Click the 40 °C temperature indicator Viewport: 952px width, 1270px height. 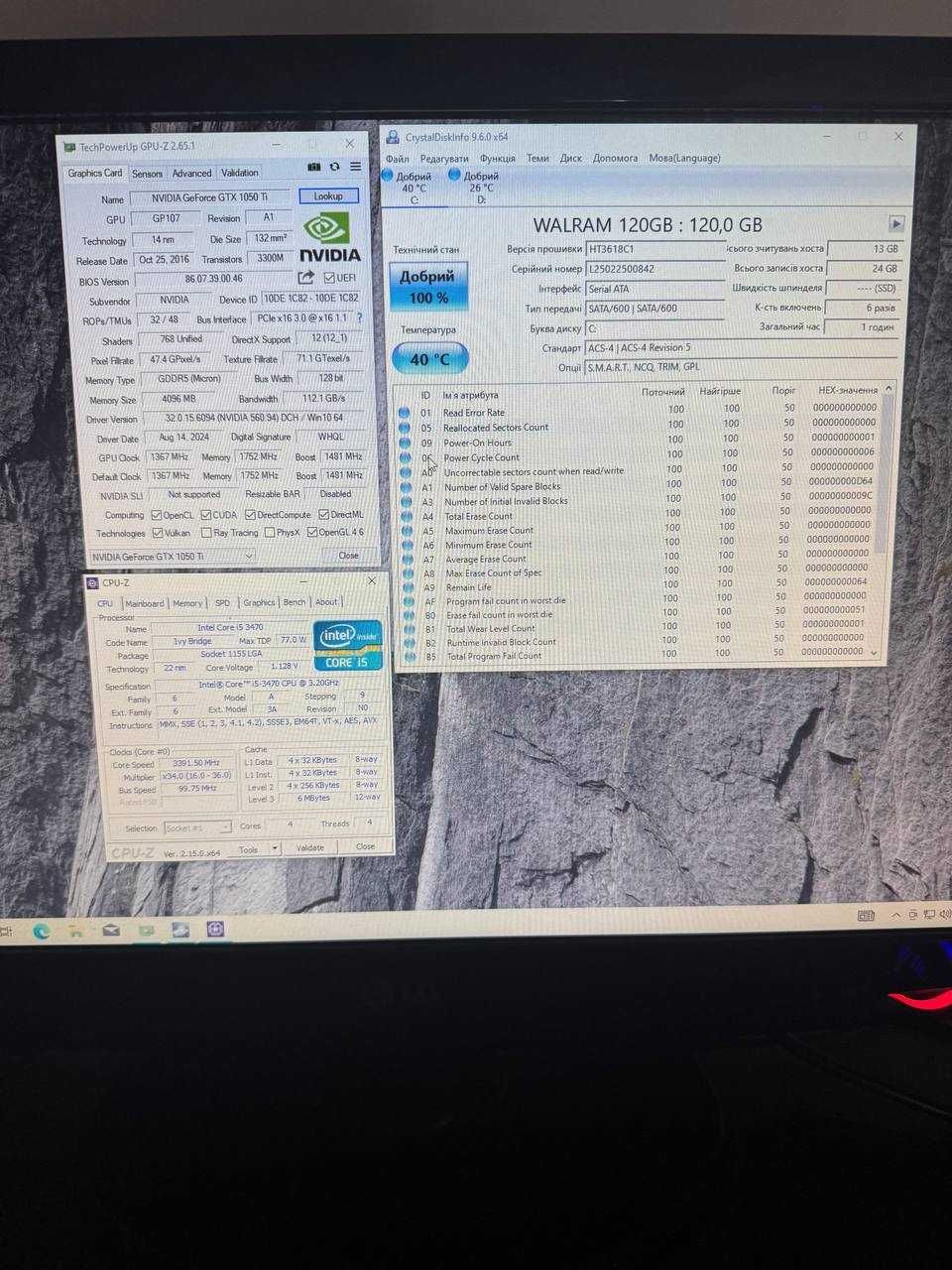(429, 358)
